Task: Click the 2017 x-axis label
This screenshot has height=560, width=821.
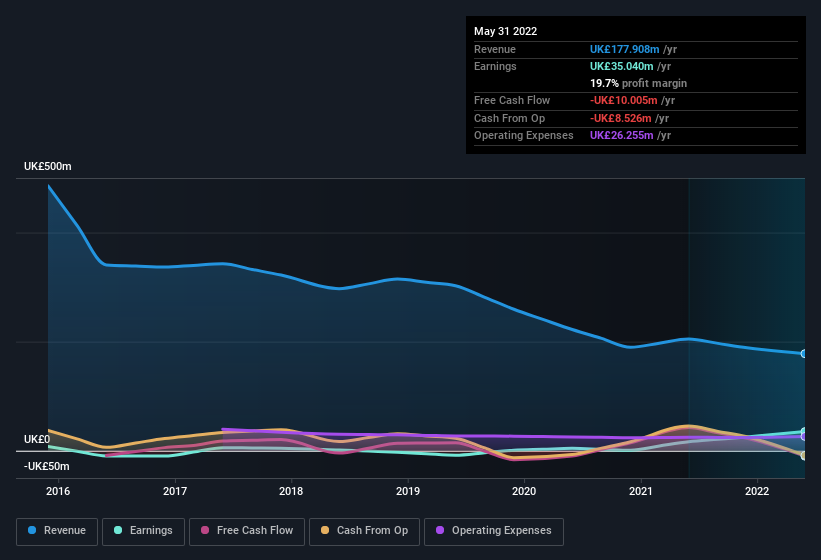Action: pos(175,491)
